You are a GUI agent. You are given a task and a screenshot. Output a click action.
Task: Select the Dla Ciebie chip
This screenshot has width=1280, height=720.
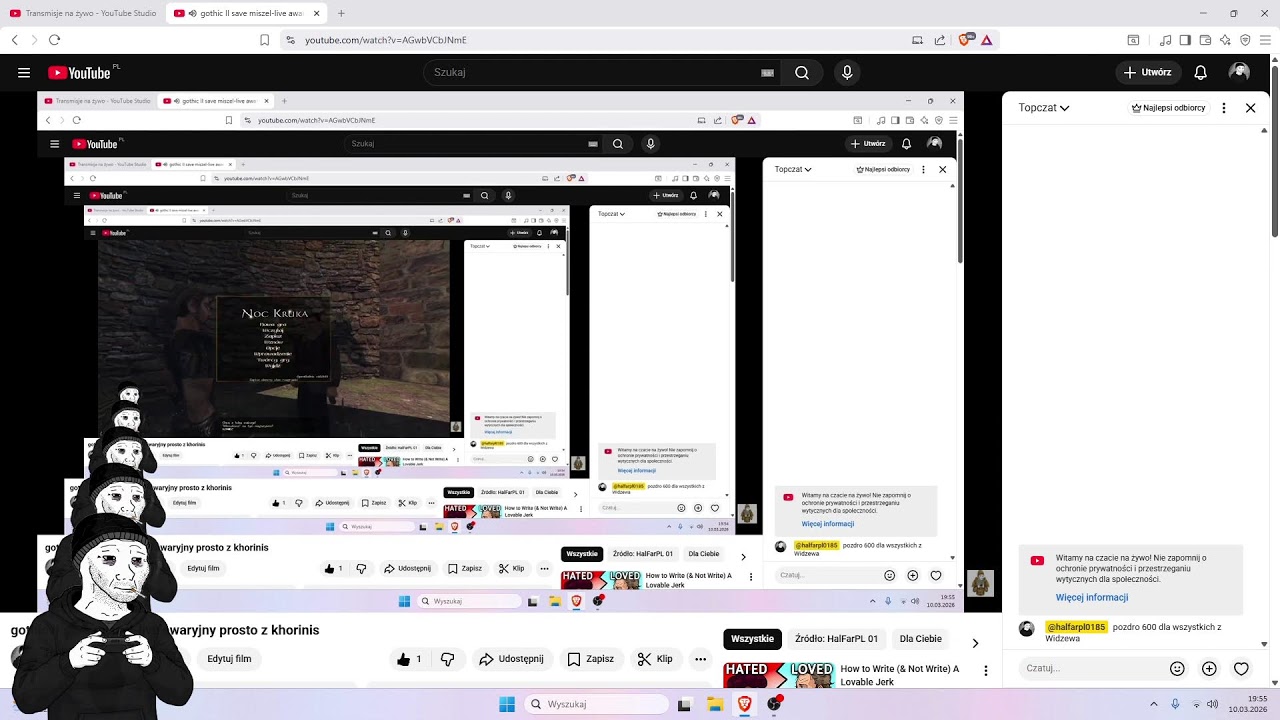pyautogui.click(x=920, y=639)
